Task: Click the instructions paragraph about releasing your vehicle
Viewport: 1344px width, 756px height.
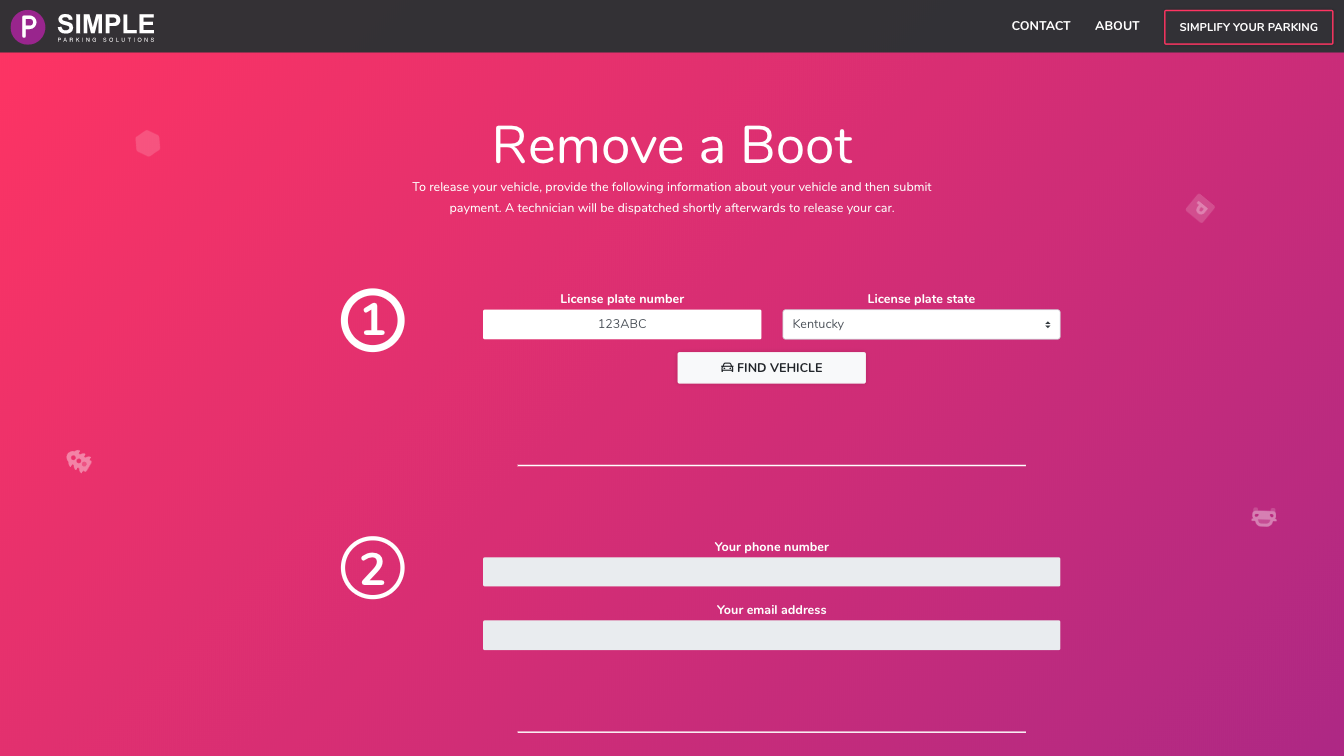Action: click(672, 198)
